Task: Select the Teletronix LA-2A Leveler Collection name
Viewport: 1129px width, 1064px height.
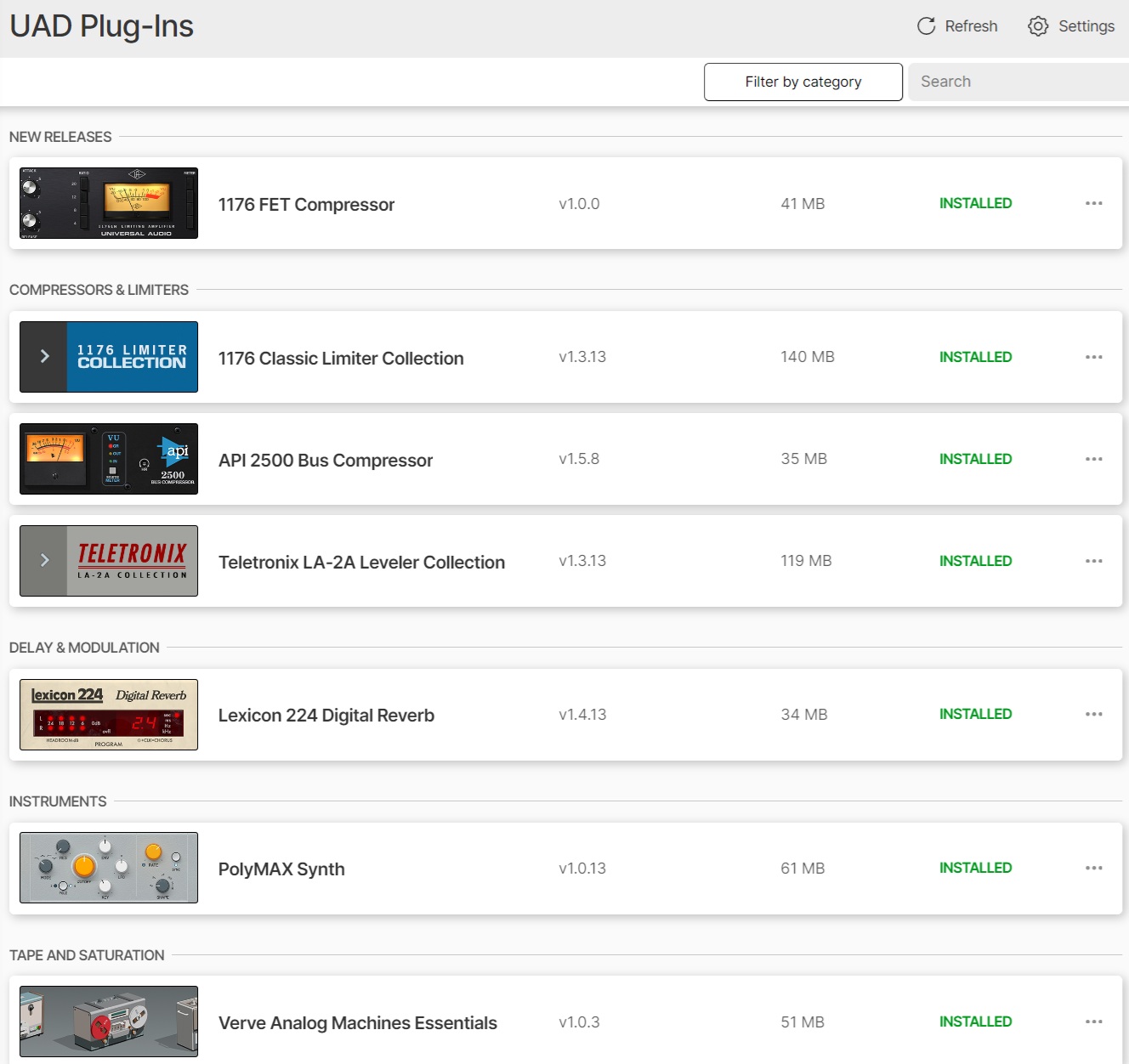Action: coord(361,563)
